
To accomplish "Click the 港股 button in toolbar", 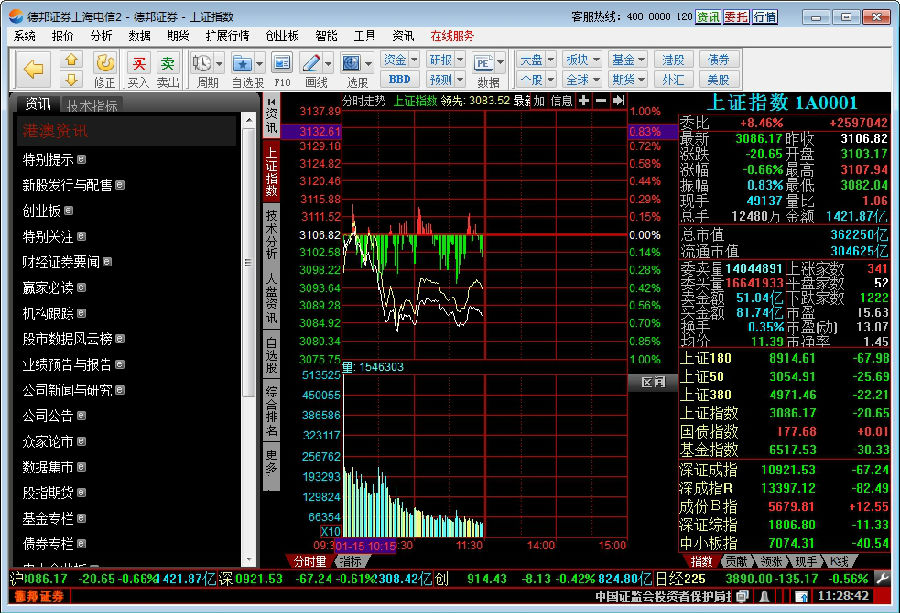I will (x=674, y=60).
